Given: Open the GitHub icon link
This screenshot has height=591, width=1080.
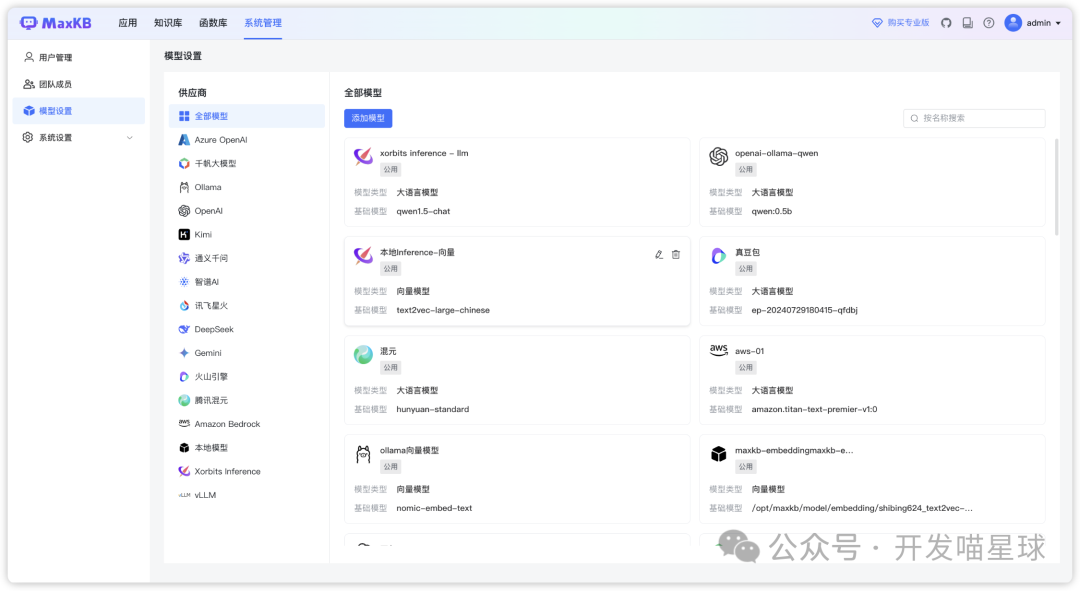Looking at the screenshot, I should coord(946,23).
